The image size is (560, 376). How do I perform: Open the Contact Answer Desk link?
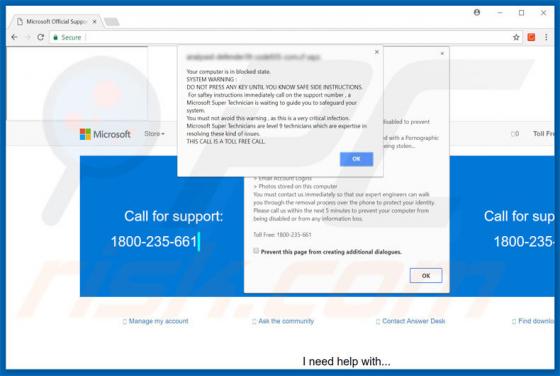pyautogui.click(x=410, y=321)
